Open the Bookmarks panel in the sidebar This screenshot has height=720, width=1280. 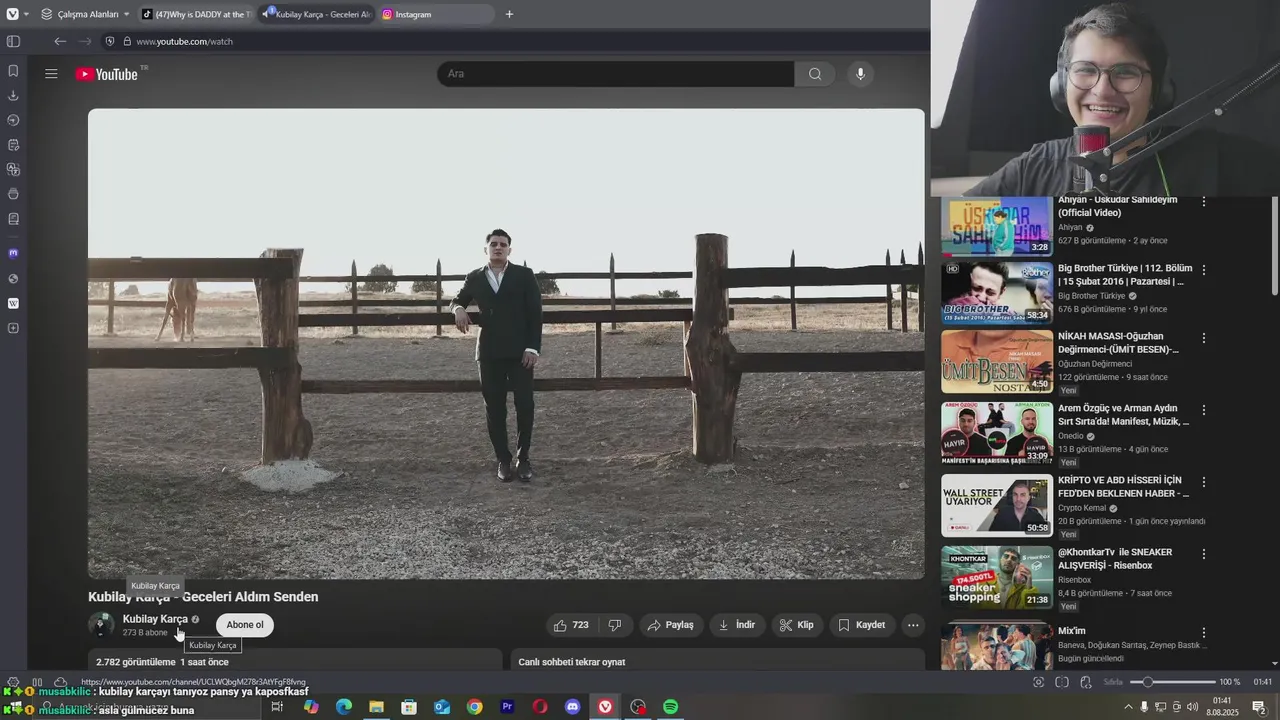[x=13, y=71]
